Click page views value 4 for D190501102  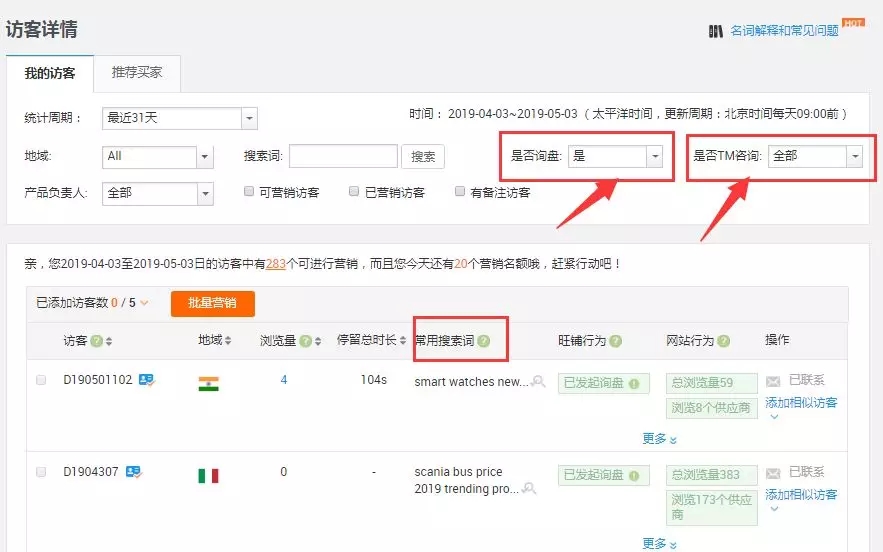[284, 380]
